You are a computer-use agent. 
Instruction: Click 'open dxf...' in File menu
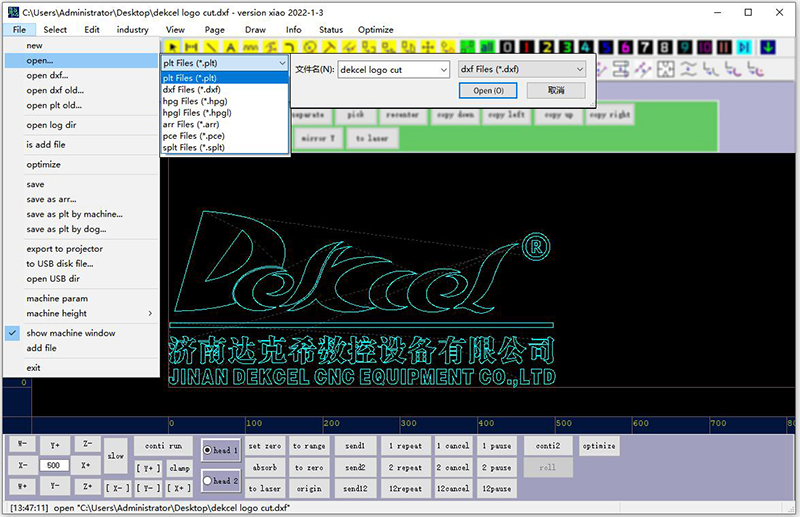point(82,76)
